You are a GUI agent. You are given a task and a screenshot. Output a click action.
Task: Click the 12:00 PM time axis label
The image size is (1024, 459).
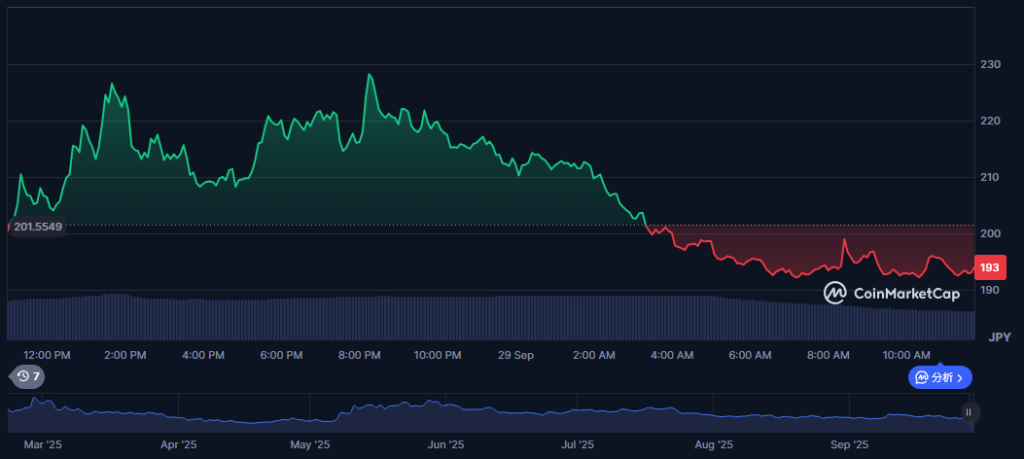[47, 355]
